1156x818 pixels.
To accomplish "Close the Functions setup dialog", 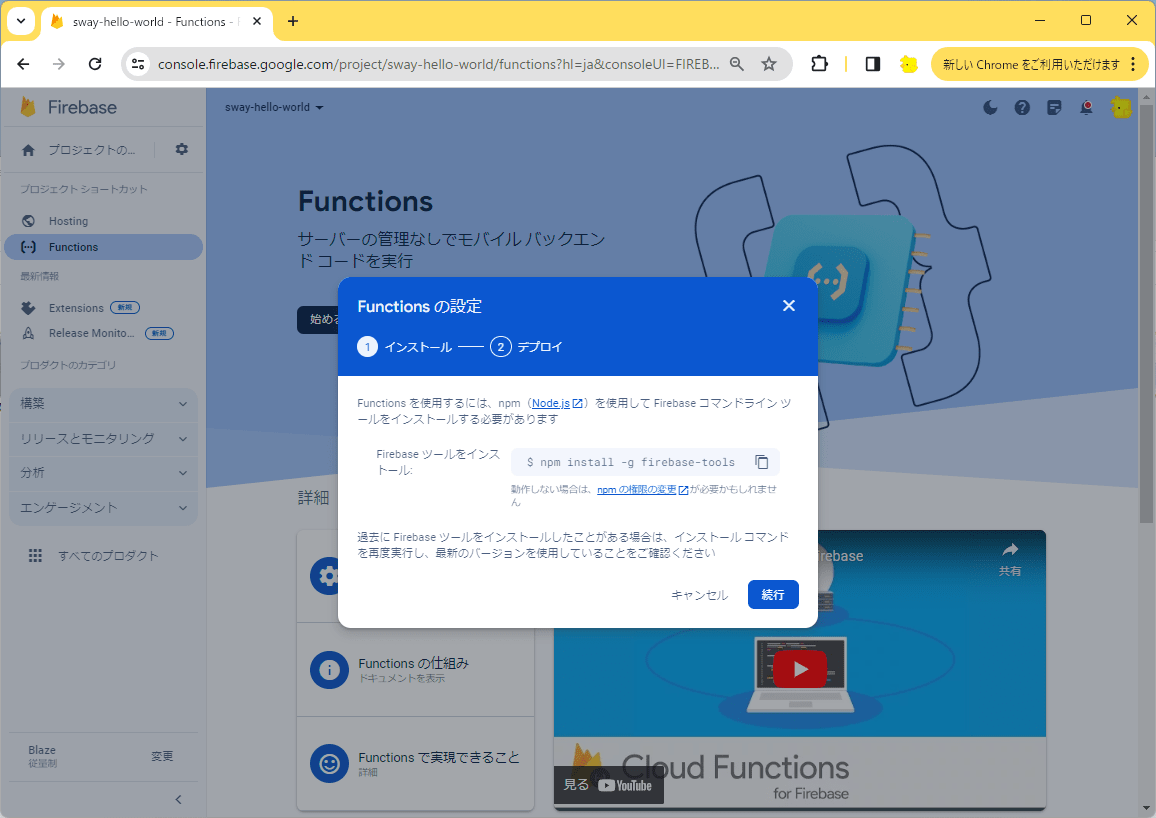I will click(x=789, y=306).
